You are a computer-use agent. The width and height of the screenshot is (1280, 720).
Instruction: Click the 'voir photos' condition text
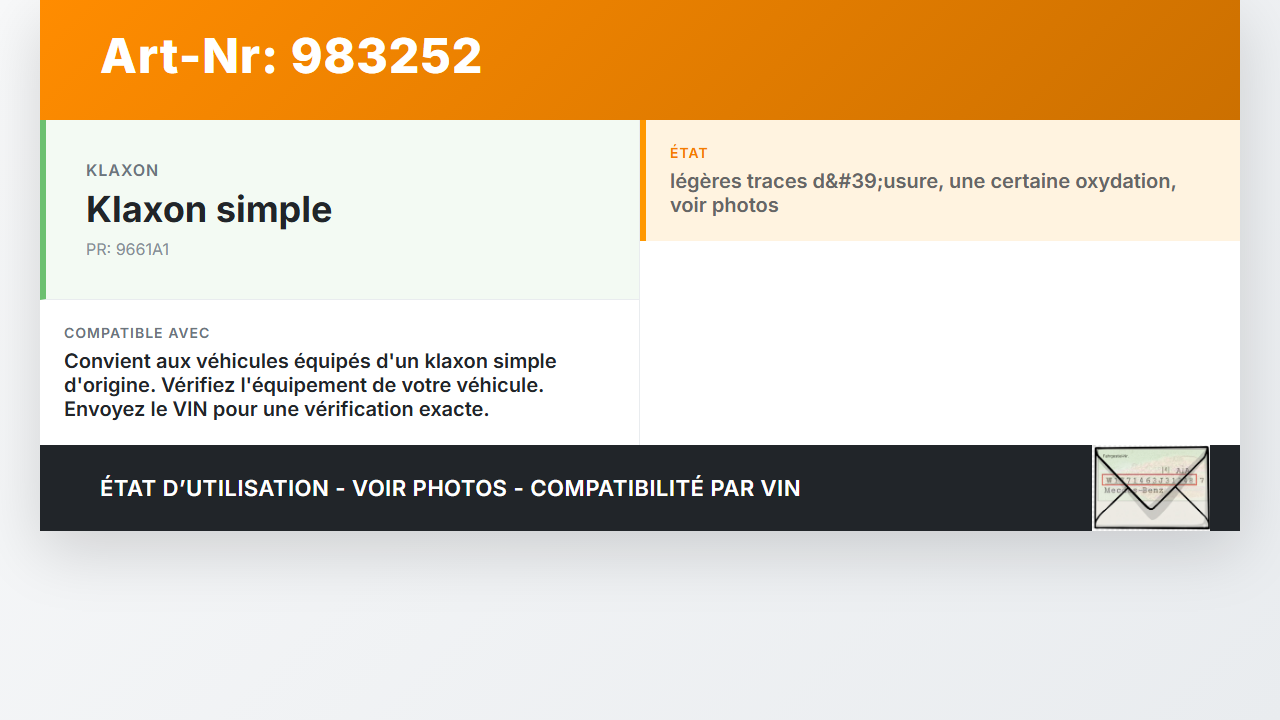coord(724,205)
